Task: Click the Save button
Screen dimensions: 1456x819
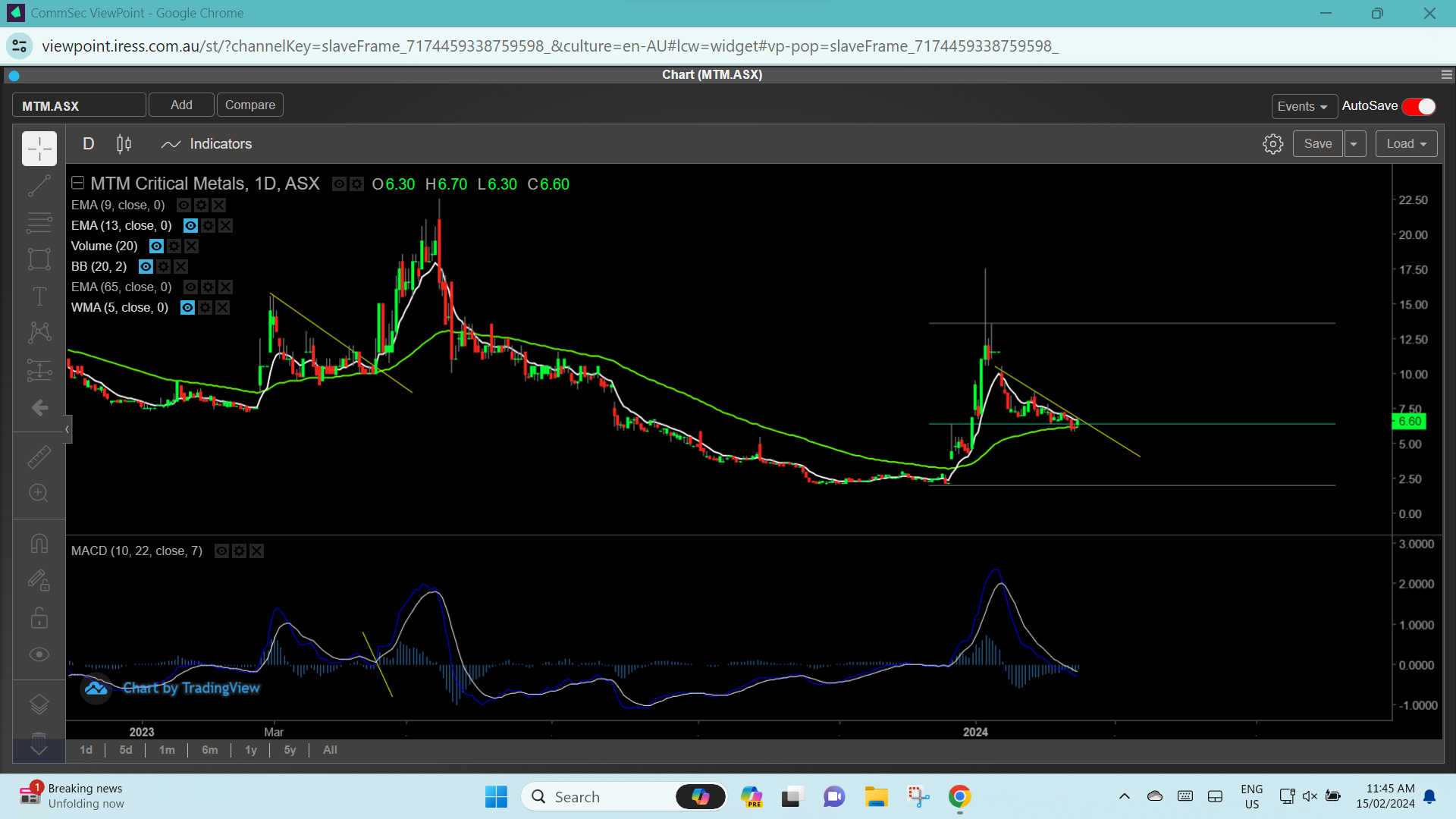Action: pyautogui.click(x=1318, y=144)
